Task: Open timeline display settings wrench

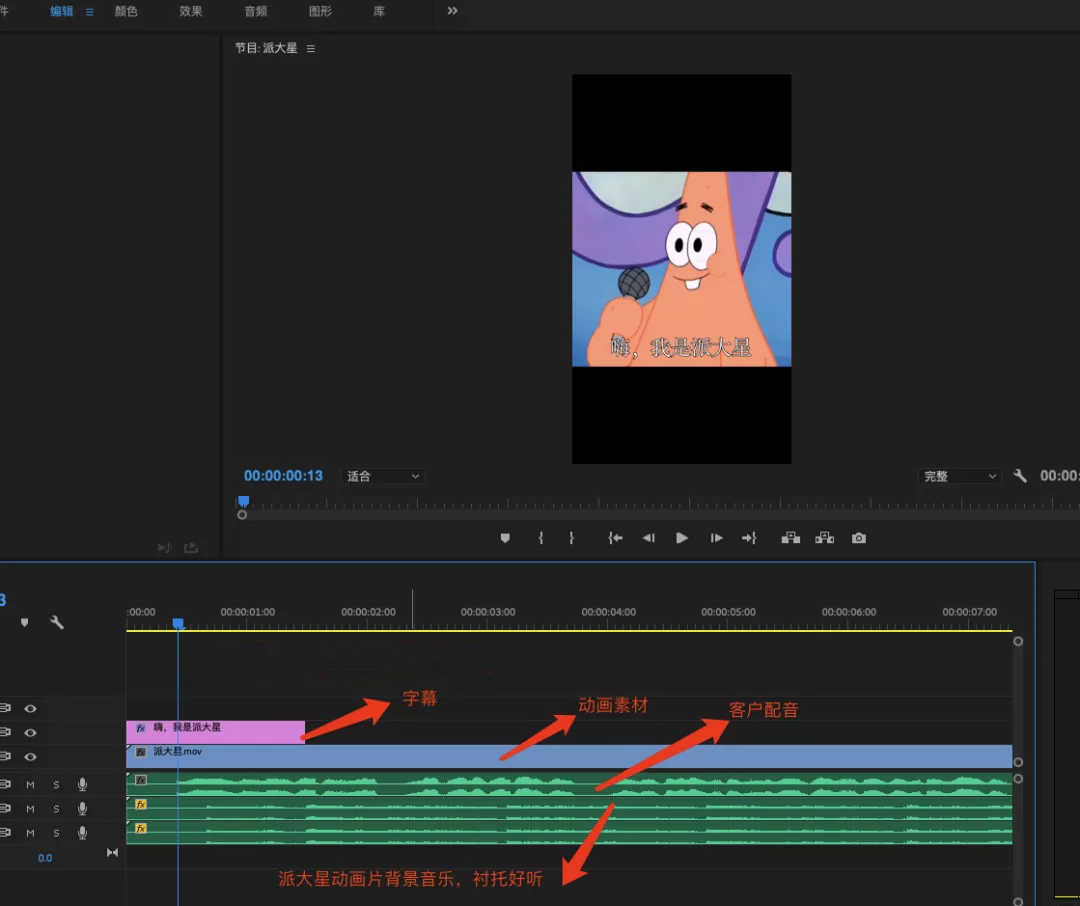Action: 57,622
